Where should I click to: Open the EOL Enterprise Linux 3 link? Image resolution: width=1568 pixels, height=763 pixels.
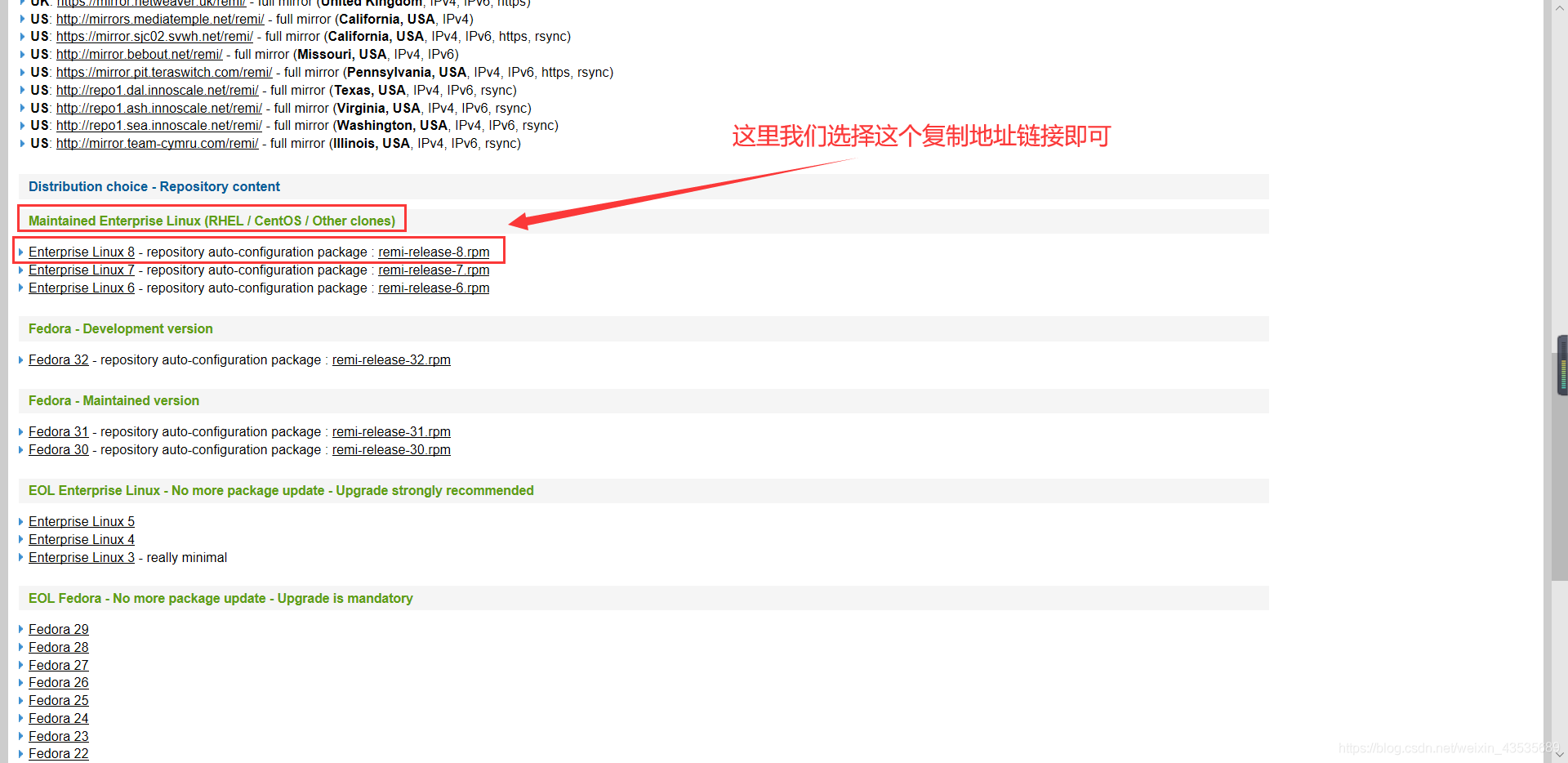[82, 558]
